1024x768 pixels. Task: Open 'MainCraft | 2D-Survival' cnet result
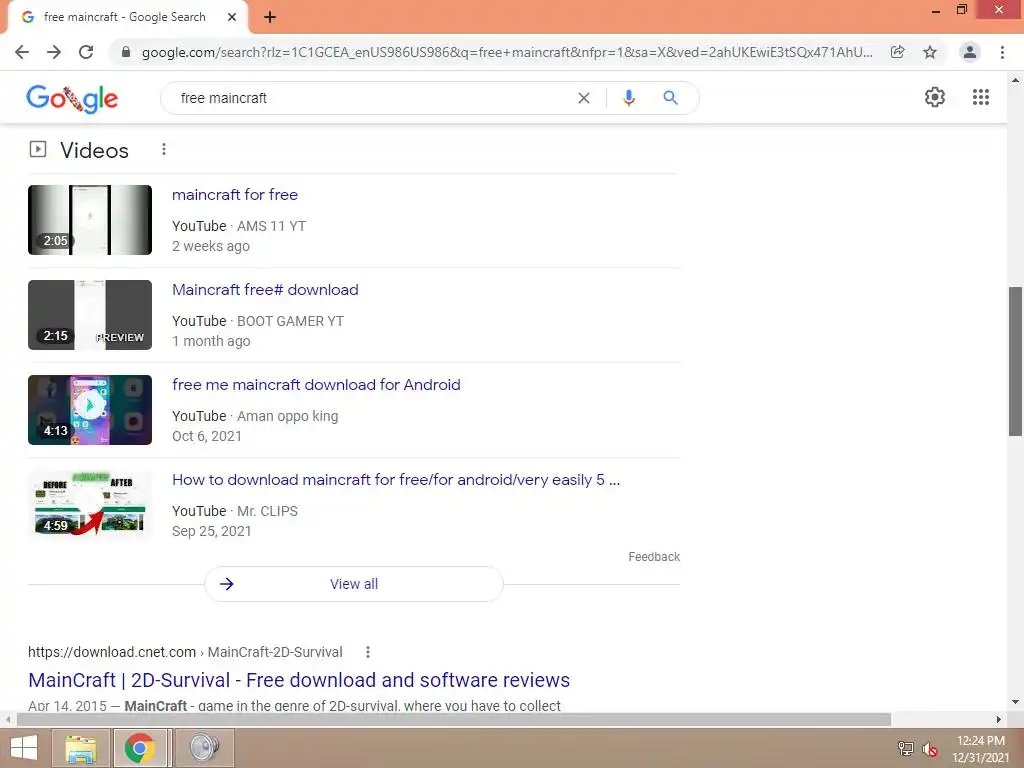tap(299, 680)
